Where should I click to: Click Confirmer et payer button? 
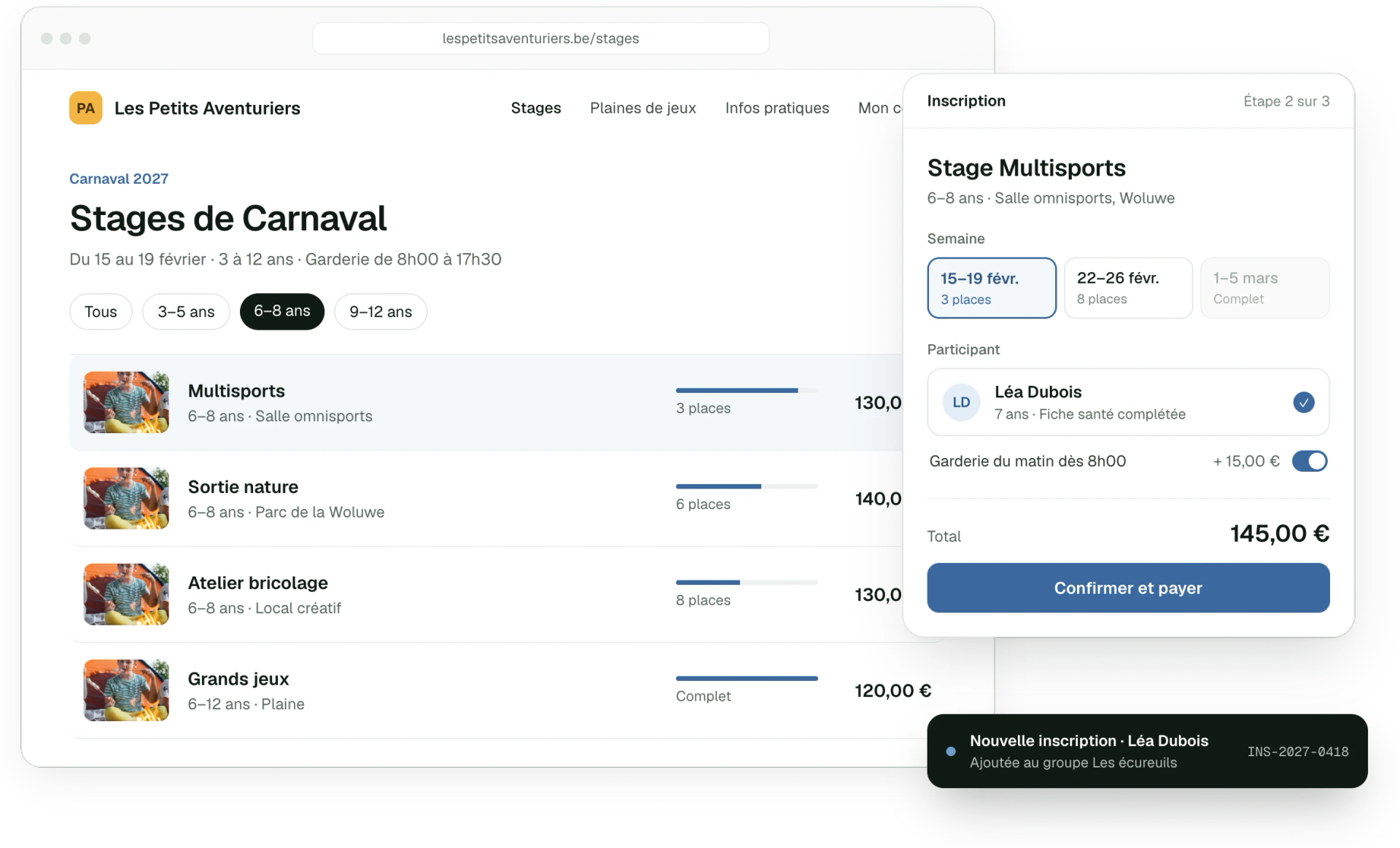coord(1128,588)
